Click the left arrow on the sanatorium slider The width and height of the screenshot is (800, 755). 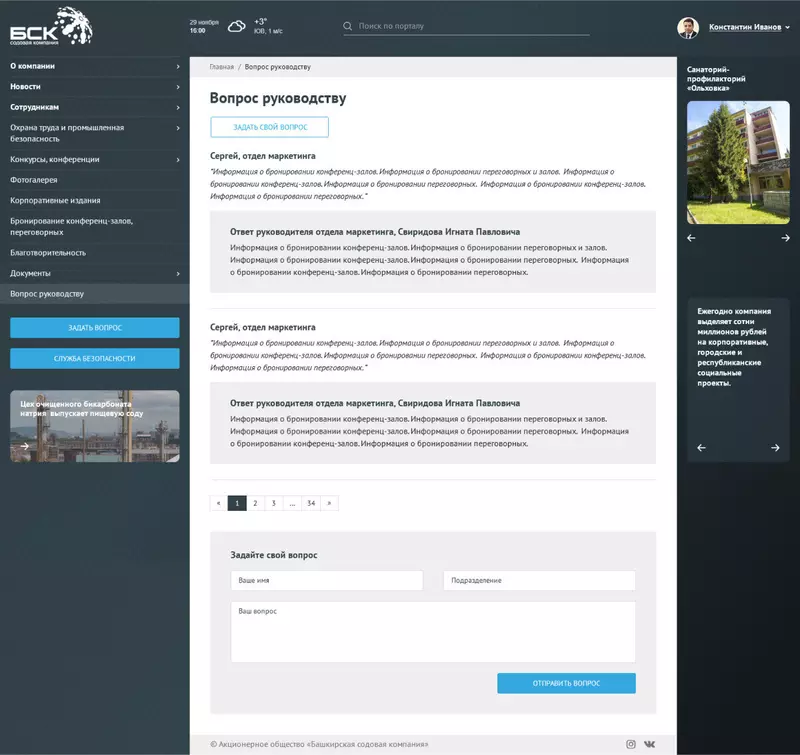692,237
